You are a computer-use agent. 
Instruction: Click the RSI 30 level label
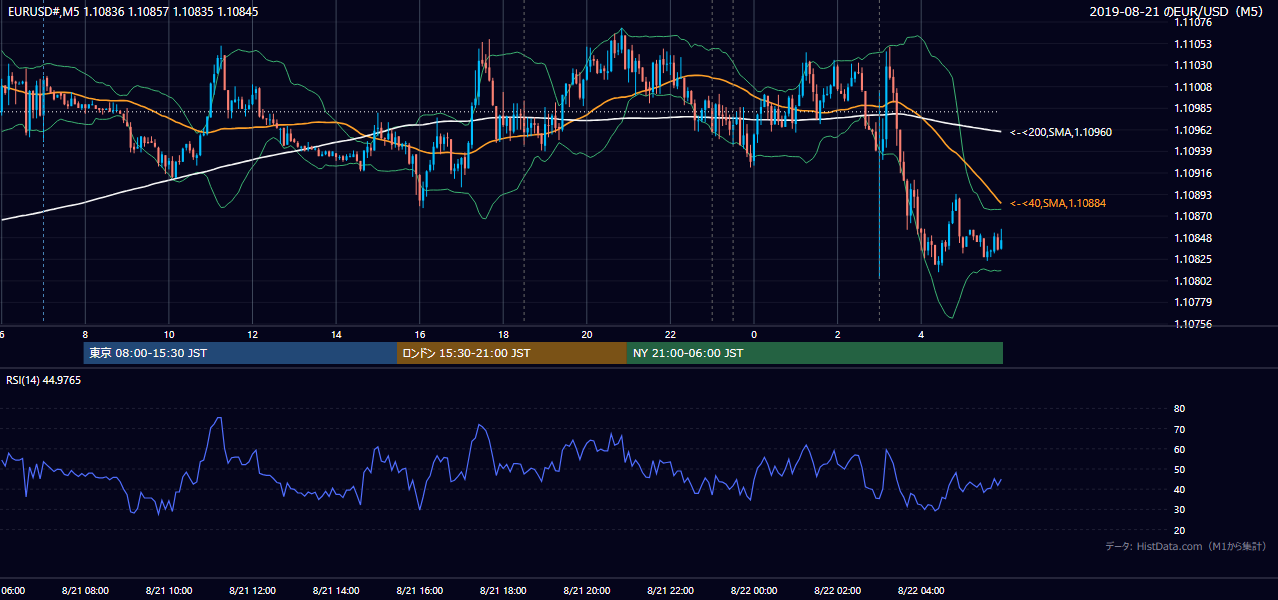pos(1179,509)
